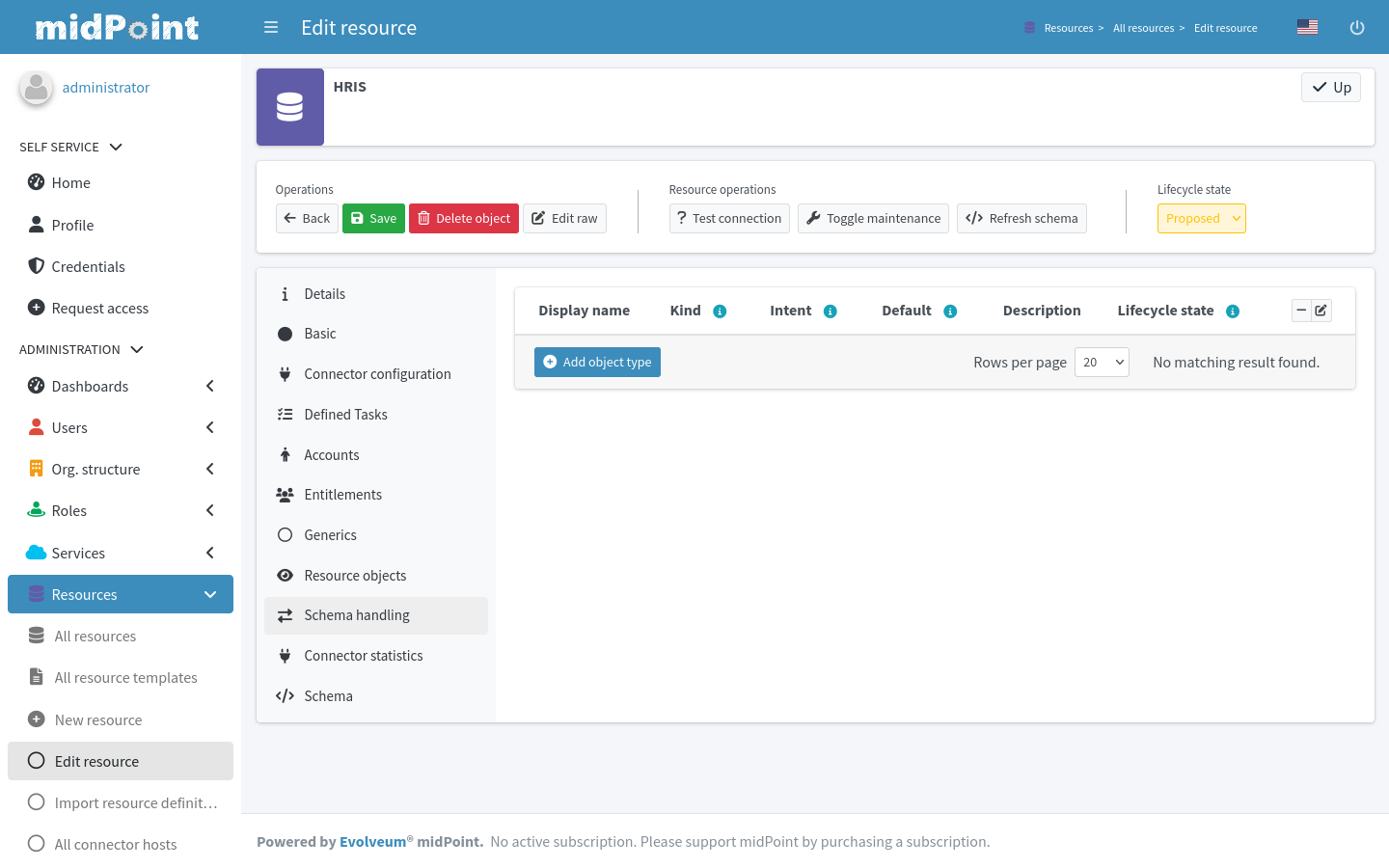Click the hamburger menu toggle icon

[271, 28]
